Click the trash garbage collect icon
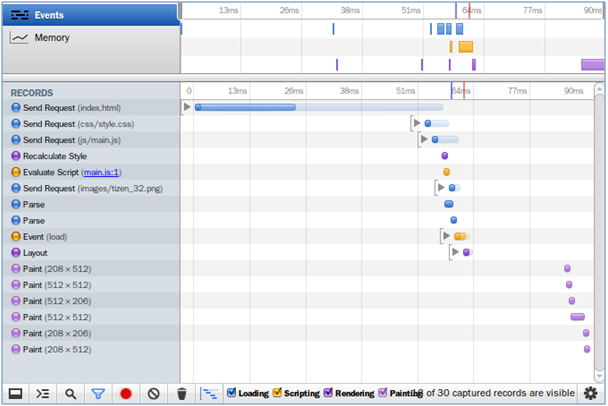 pyautogui.click(x=181, y=394)
